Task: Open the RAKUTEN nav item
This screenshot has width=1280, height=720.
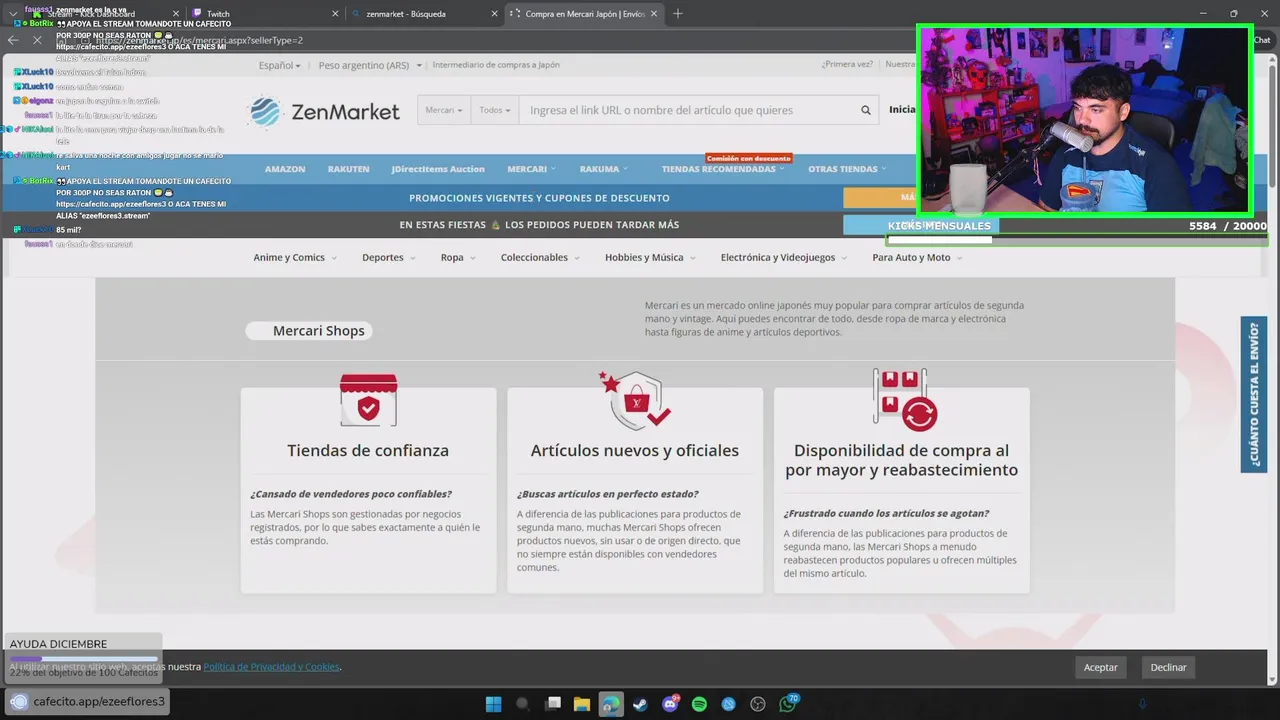Action: (x=348, y=169)
